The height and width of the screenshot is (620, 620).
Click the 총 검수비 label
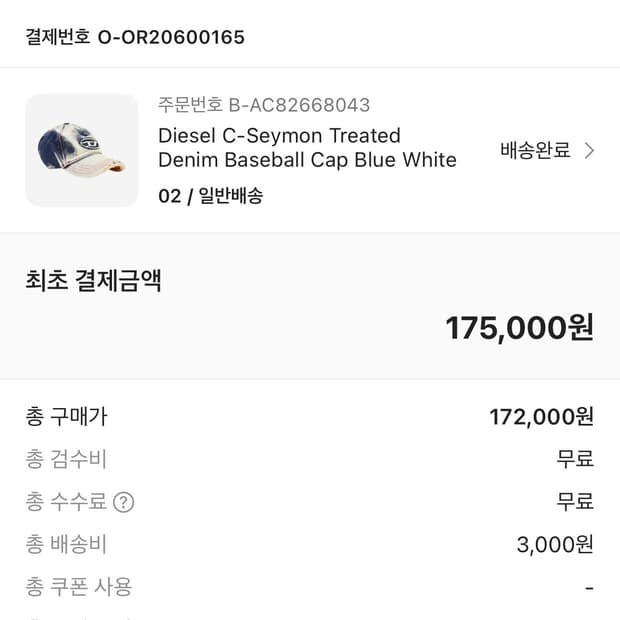click(66, 459)
